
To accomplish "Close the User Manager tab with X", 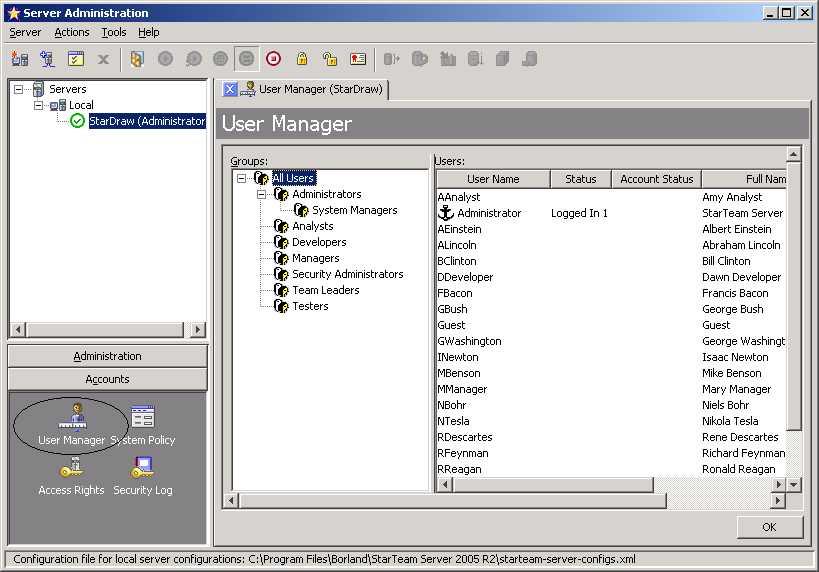I will point(230,89).
